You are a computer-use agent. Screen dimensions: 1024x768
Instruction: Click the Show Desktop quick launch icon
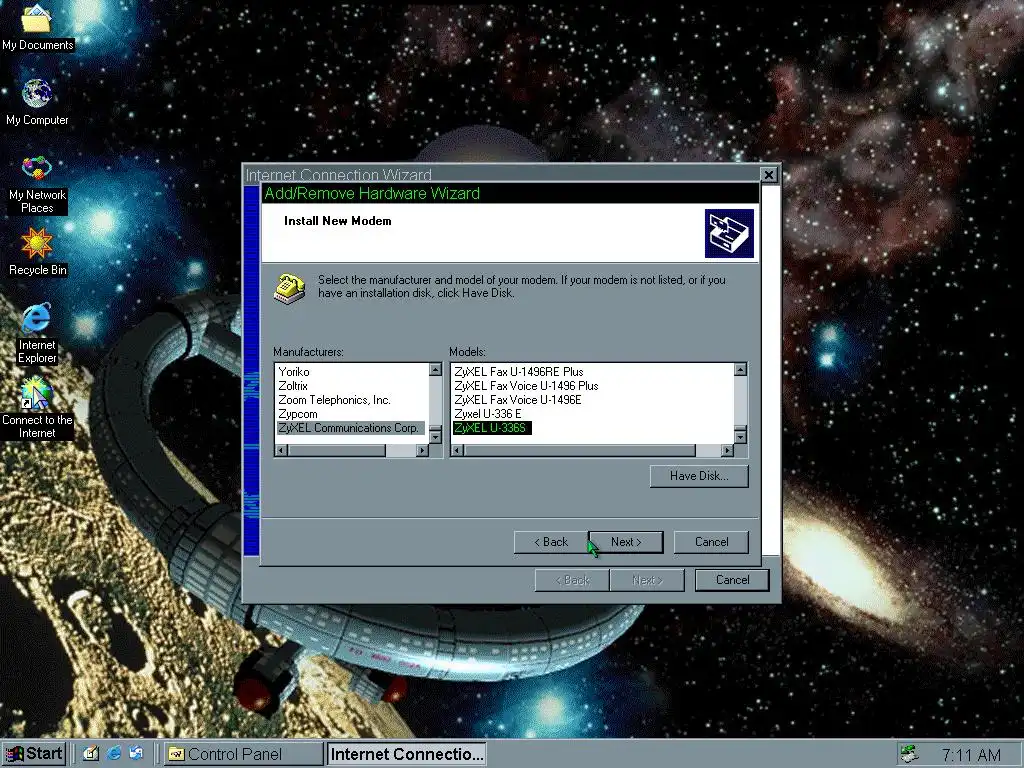pyautogui.click(x=91, y=754)
